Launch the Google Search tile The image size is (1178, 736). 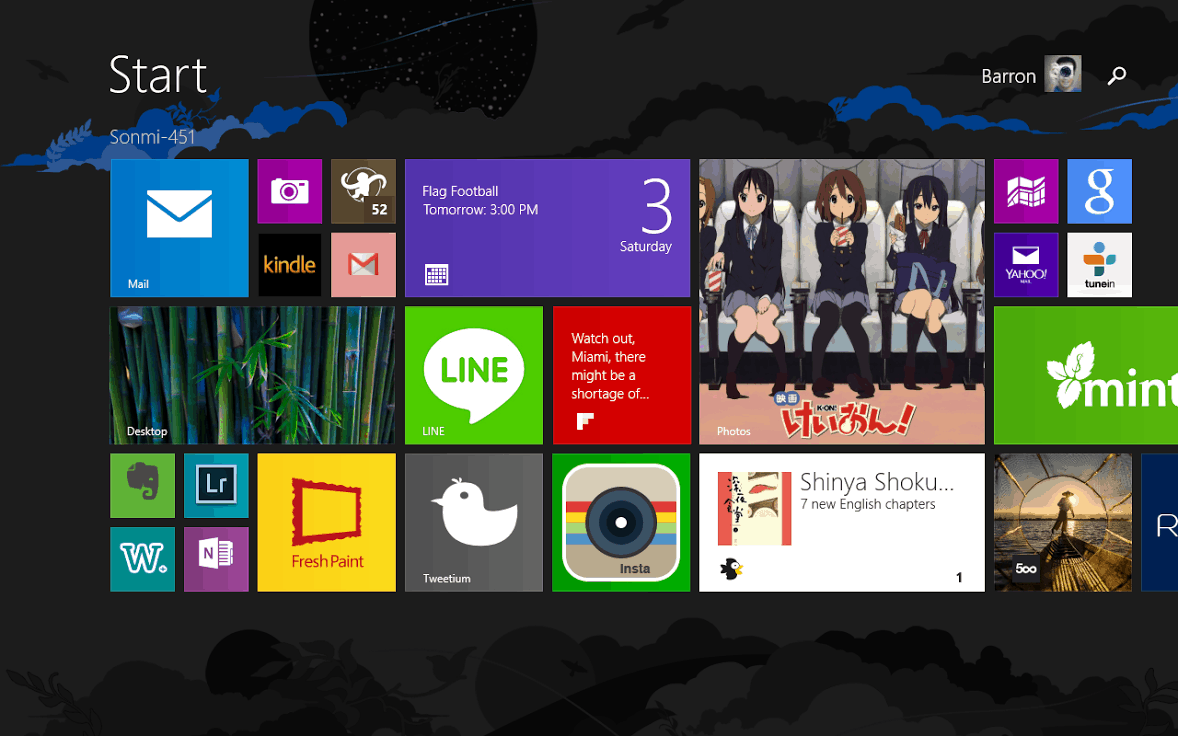[x=1099, y=191]
